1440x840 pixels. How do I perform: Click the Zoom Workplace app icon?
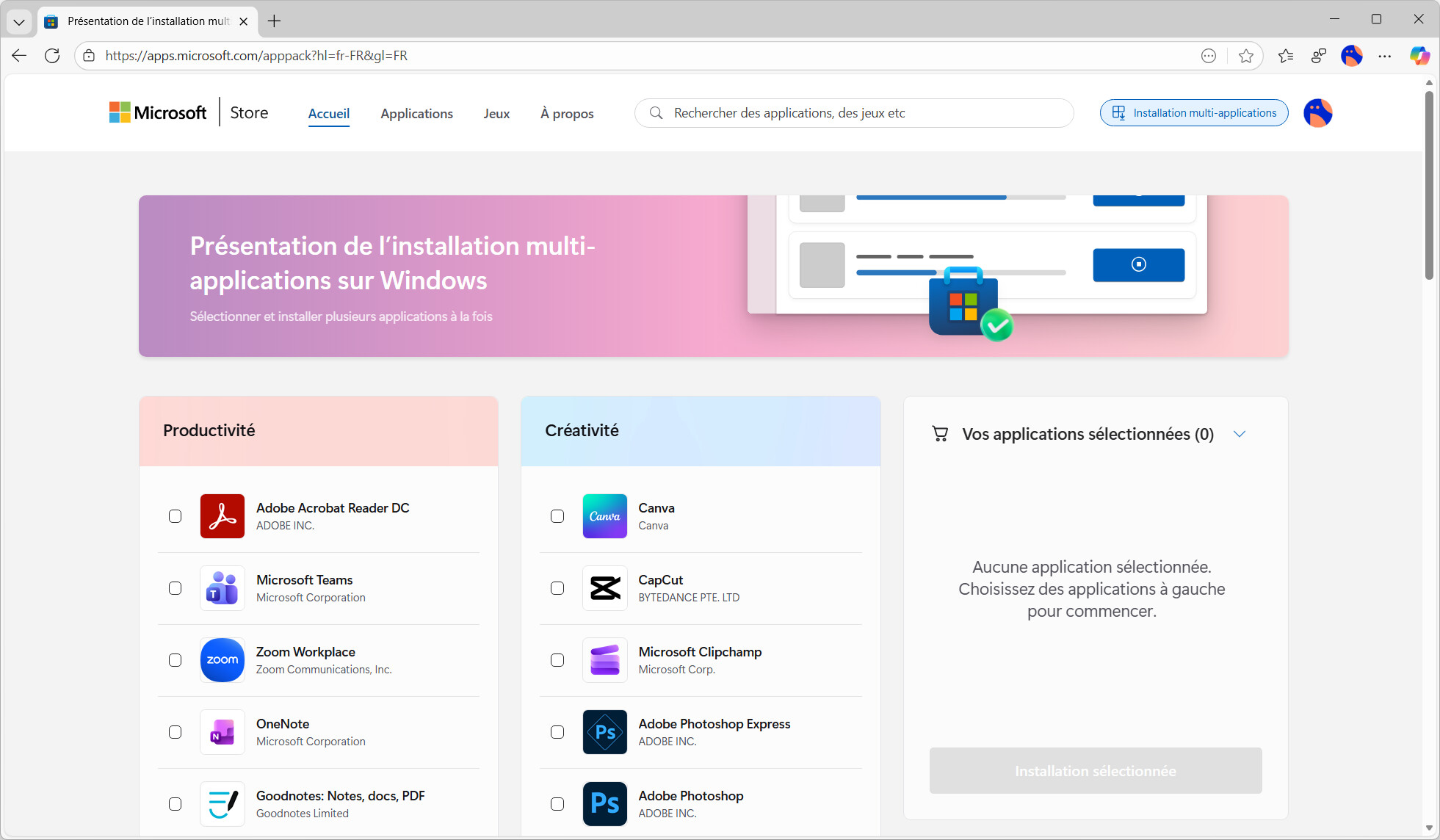point(222,660)
